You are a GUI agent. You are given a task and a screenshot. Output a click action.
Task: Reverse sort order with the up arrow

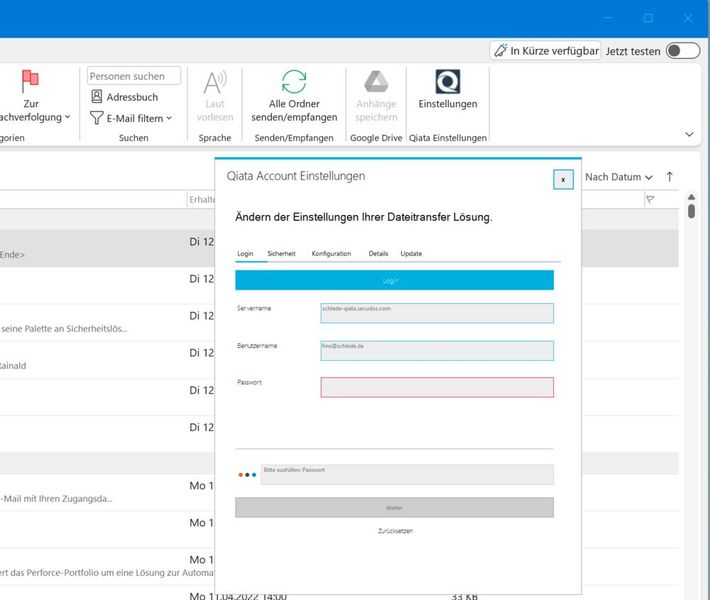669,177
